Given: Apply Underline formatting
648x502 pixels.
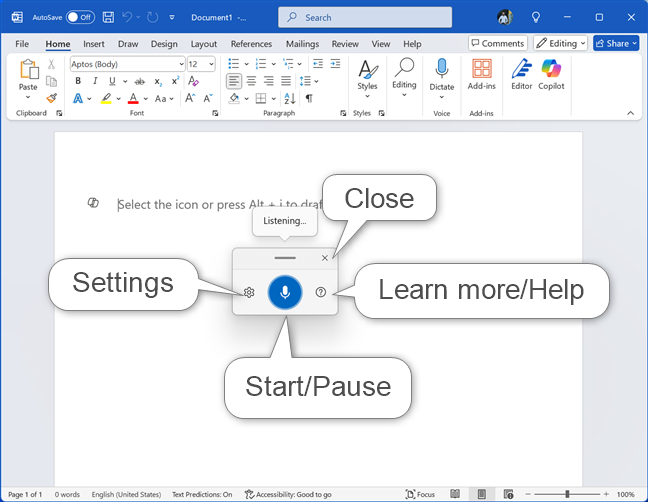Looking at the screenshot, I should [x=112, y=81].
